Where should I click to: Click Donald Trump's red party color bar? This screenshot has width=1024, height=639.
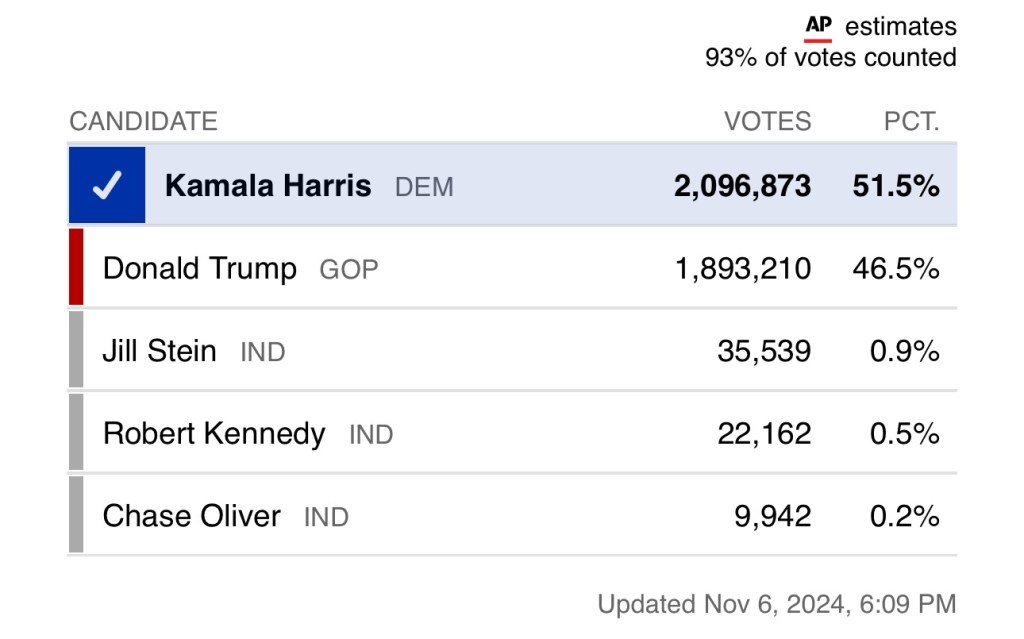tap(76, 267)
